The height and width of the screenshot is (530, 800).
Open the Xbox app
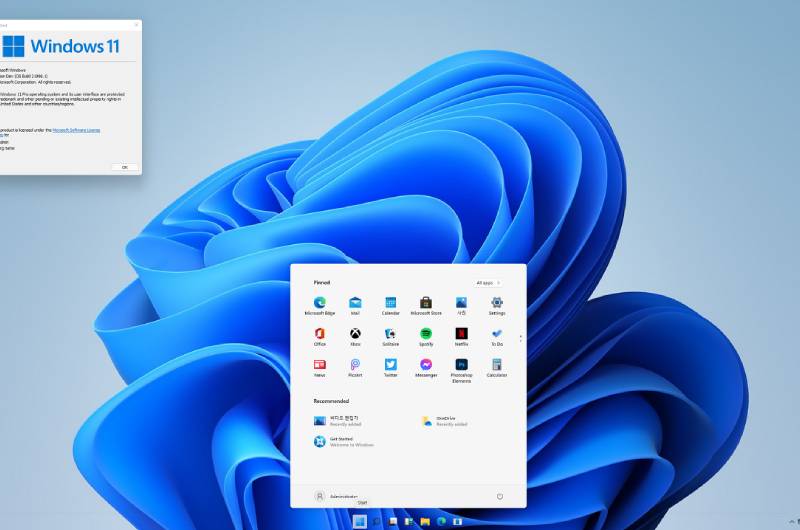point(355,337)
